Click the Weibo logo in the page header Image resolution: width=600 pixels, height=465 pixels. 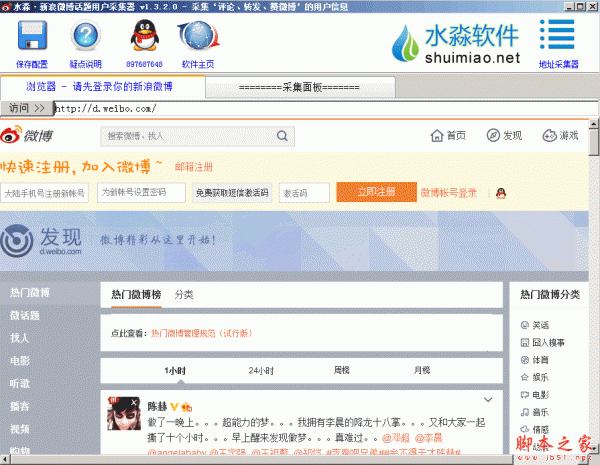coord(27,135)
